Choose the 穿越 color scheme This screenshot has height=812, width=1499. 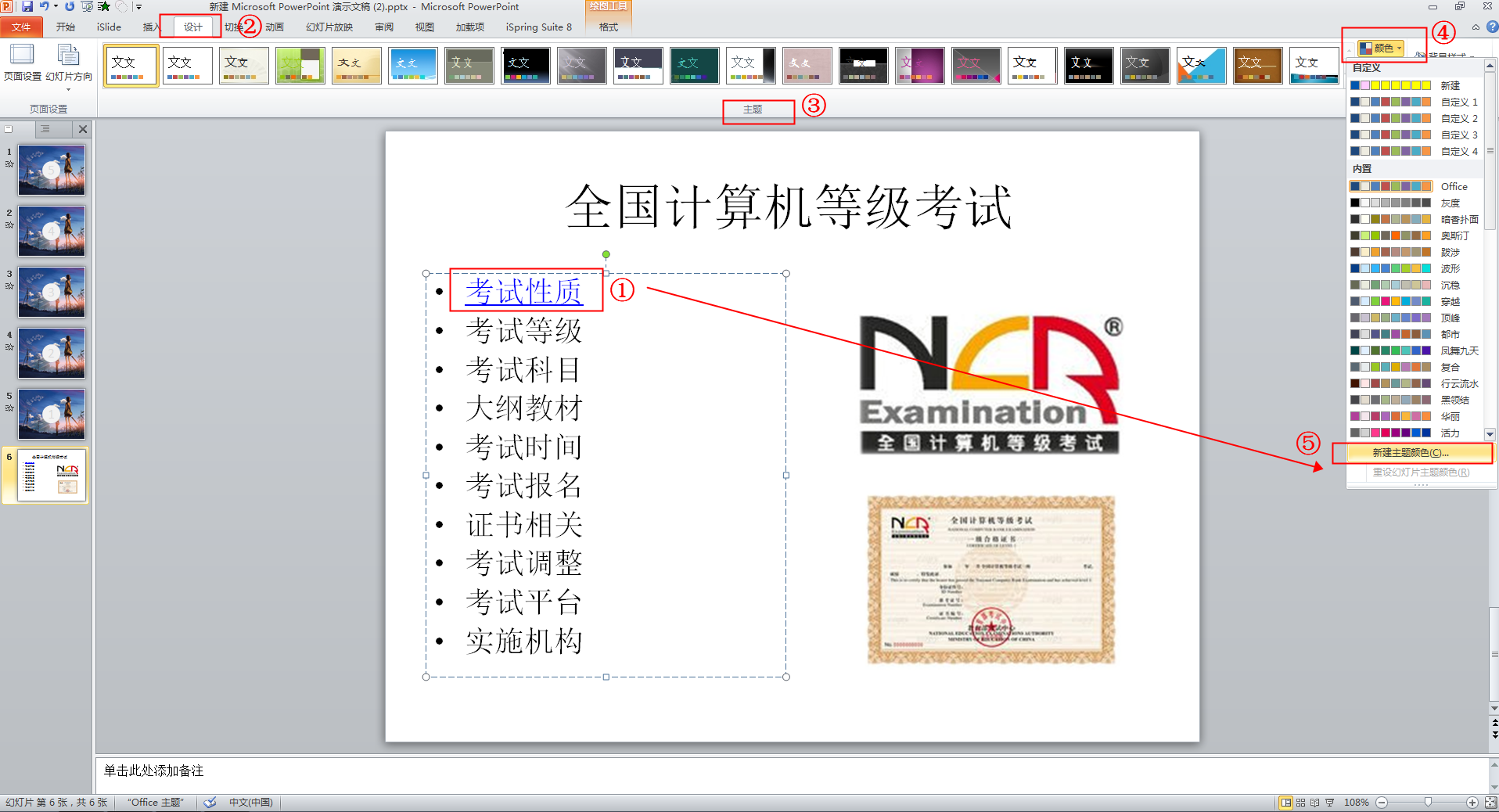(x=1415, y=301)
